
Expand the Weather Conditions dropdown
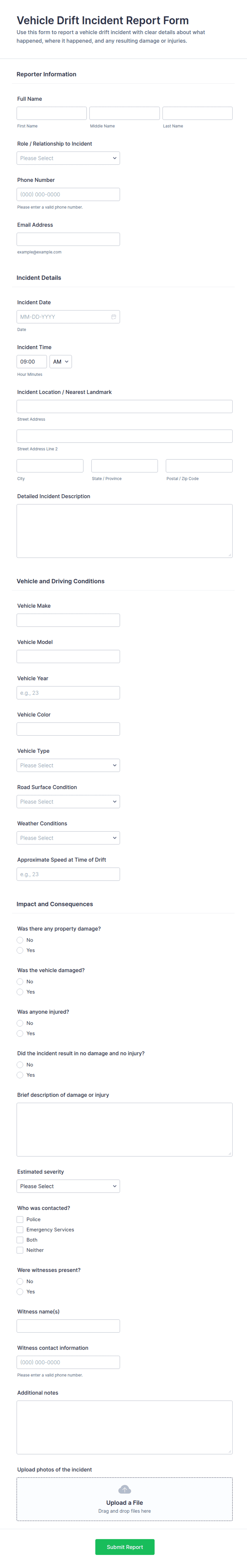68,838
